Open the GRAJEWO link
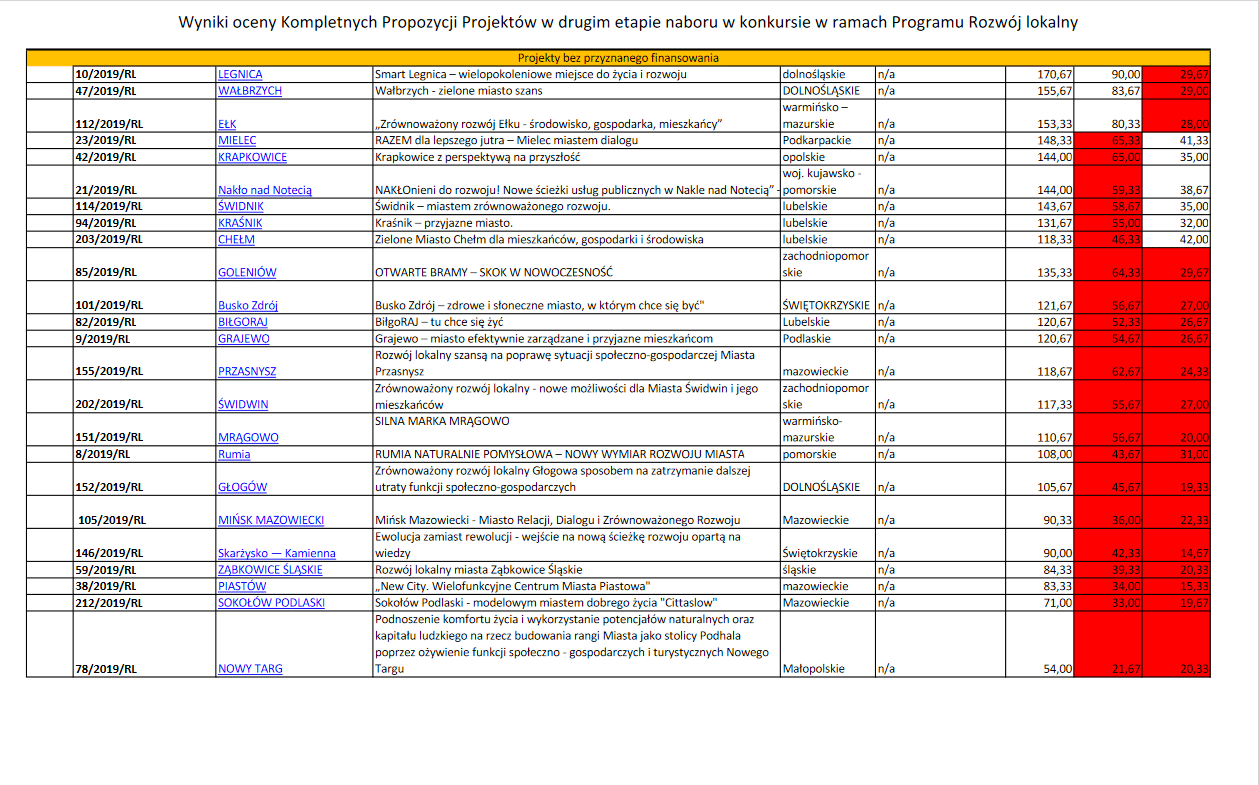Image resolution: width=1259 pixels, height=785 pixels. click(x=243, y=338)
